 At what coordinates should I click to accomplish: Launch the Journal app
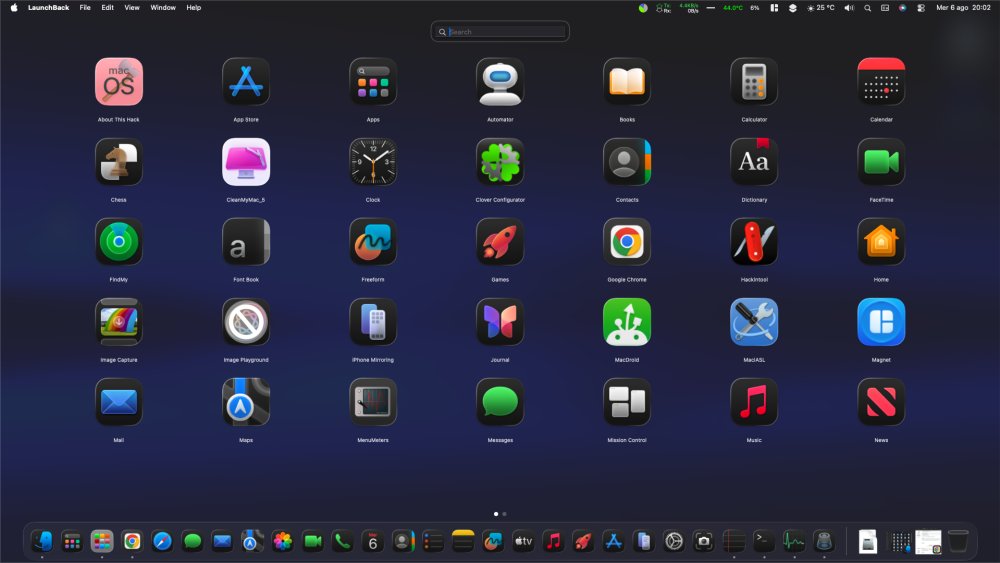click(x=500, y=322)
